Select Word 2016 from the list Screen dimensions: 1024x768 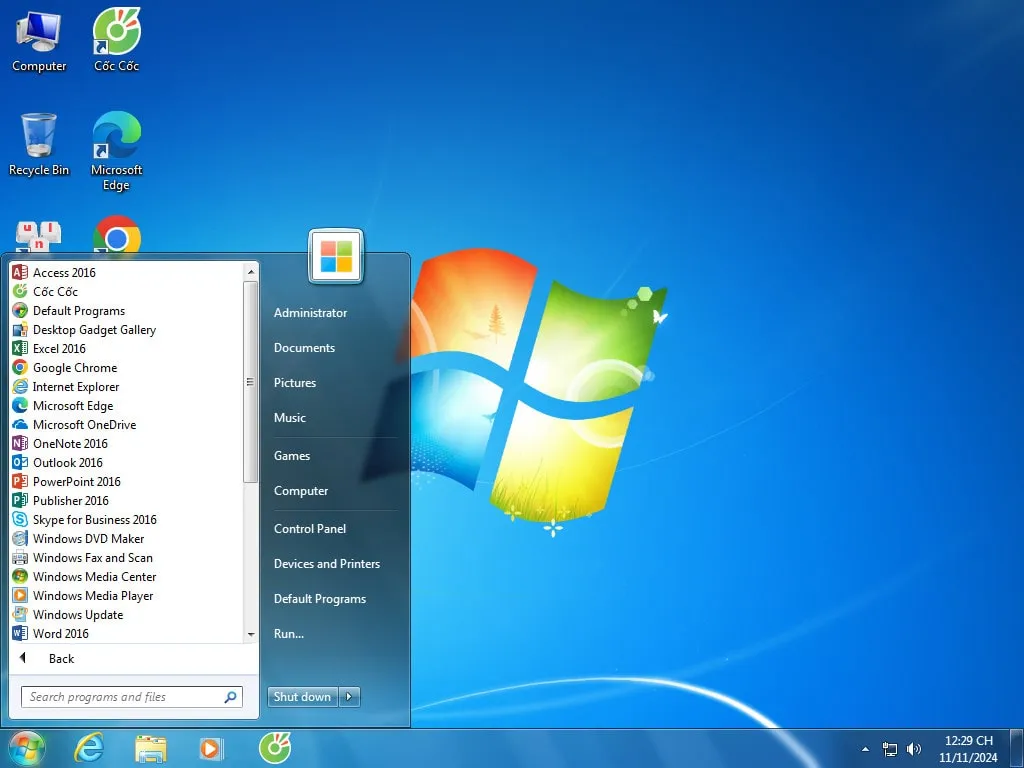[x=60, y=634]
